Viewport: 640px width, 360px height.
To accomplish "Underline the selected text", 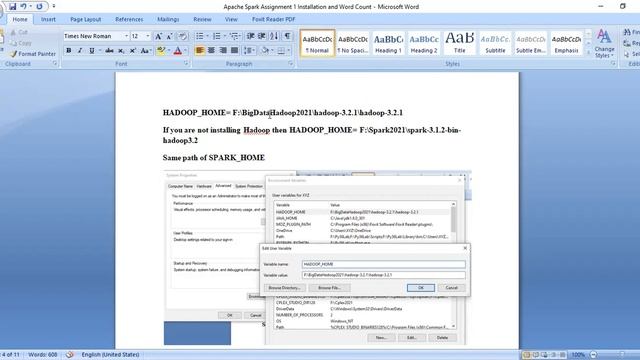I will click(92, 51).
